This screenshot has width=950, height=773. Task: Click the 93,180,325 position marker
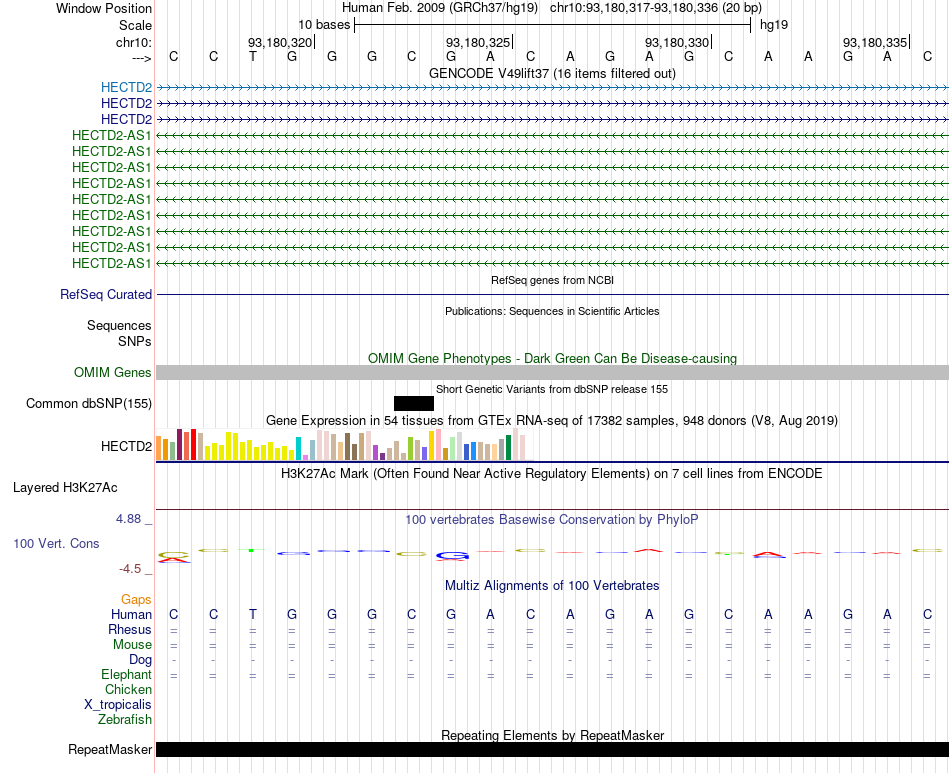click(x=479, y=42)
